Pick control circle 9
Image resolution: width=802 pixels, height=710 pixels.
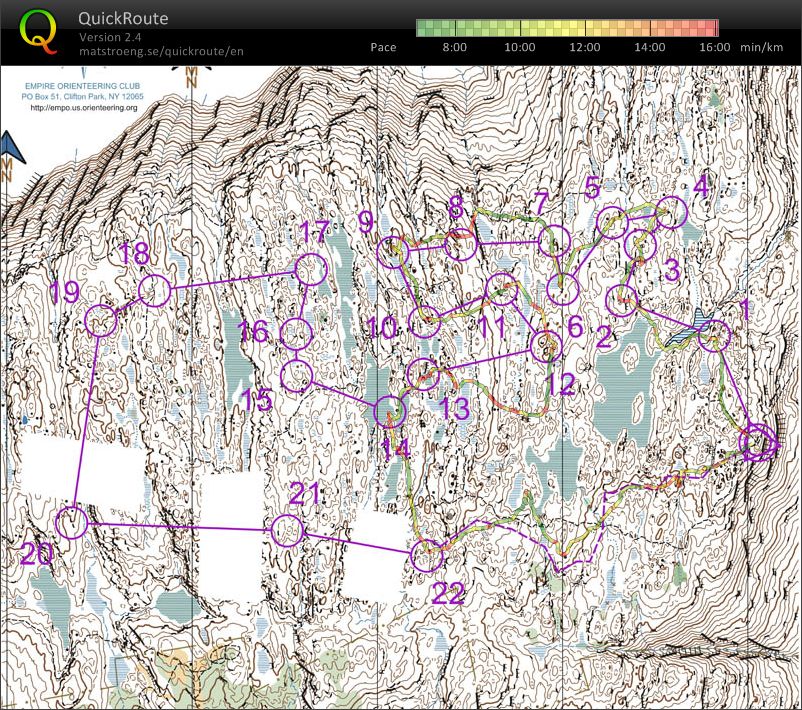tap(394, 253)
